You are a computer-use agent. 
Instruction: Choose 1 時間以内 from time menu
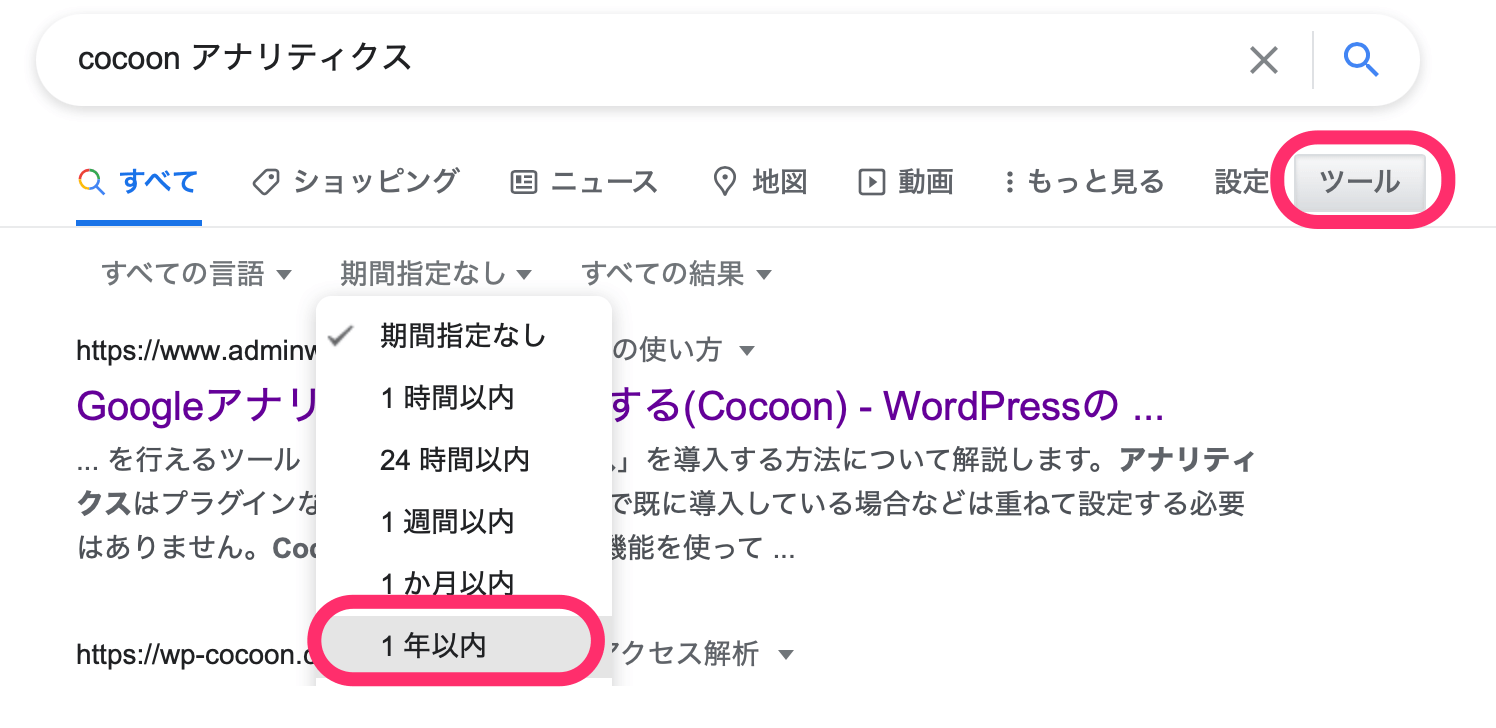[446, 398]
